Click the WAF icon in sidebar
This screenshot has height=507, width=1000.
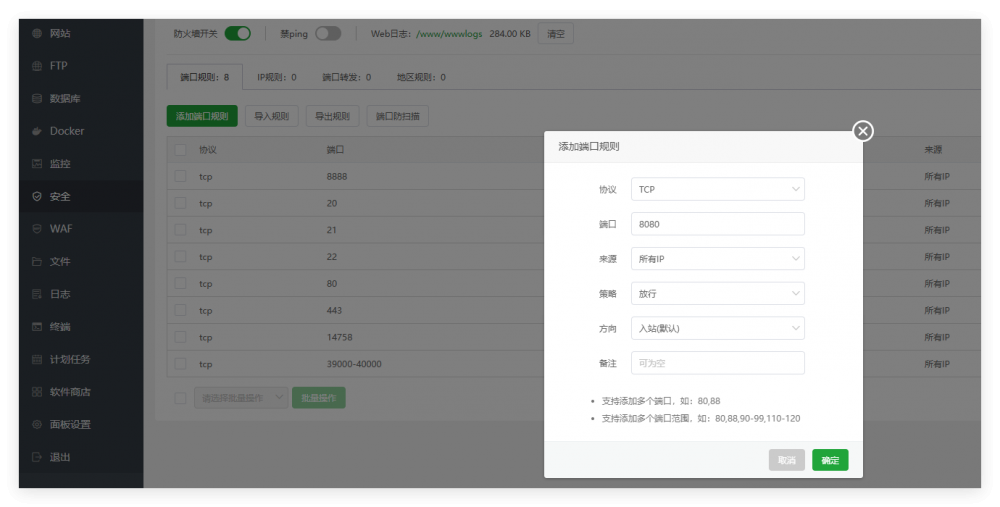[x=37, y=229]
